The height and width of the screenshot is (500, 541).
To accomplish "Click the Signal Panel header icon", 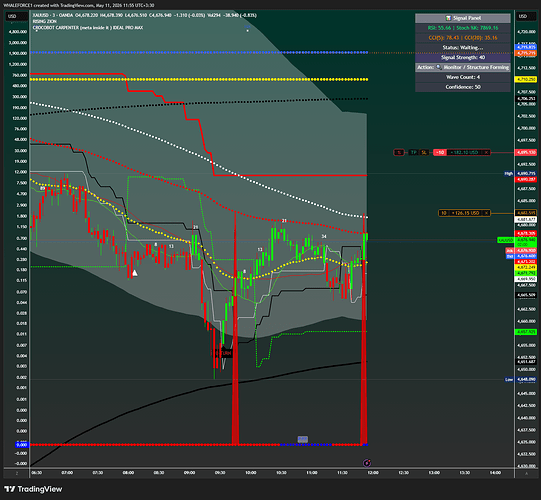I will click(448, 18).
